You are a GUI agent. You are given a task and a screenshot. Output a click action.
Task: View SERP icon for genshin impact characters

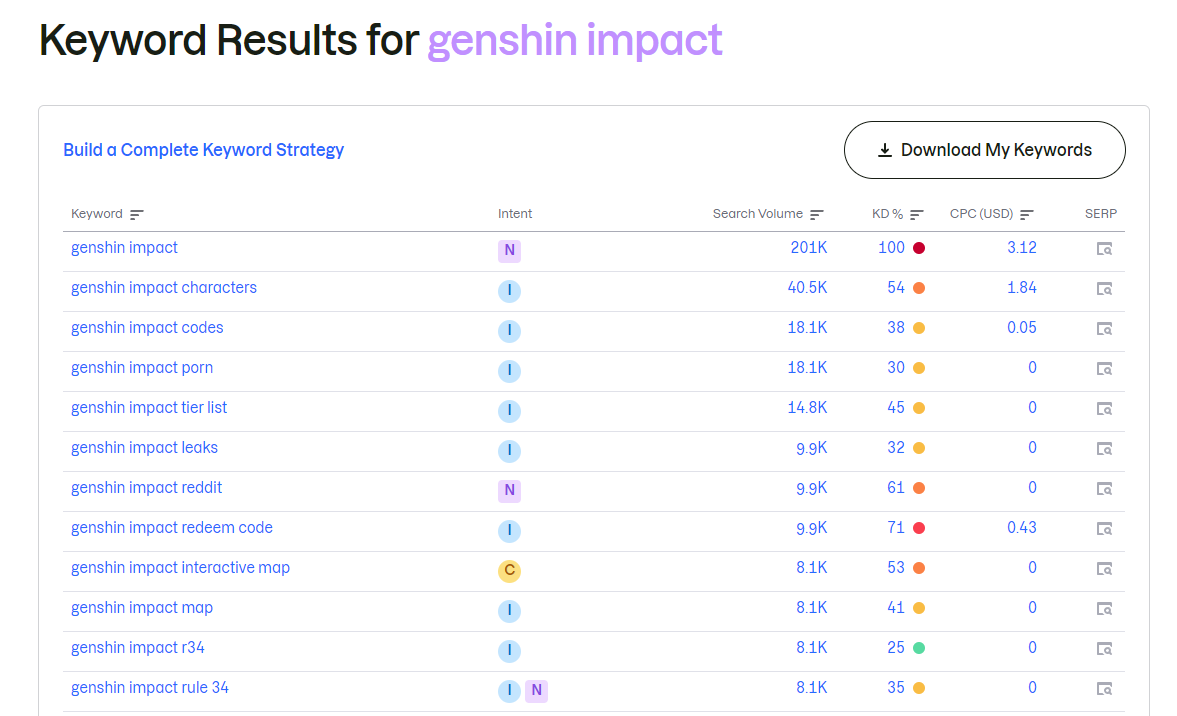coord(1104,289)
